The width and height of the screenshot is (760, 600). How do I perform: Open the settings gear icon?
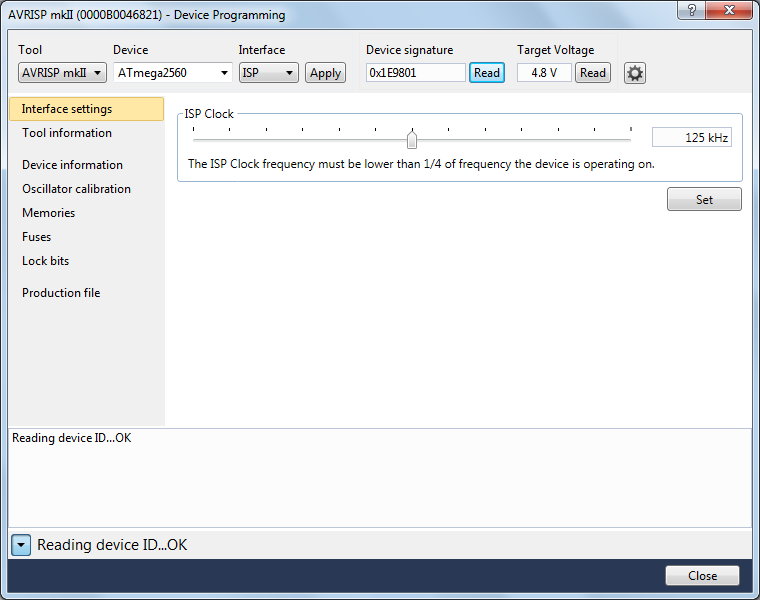[634, 73]
